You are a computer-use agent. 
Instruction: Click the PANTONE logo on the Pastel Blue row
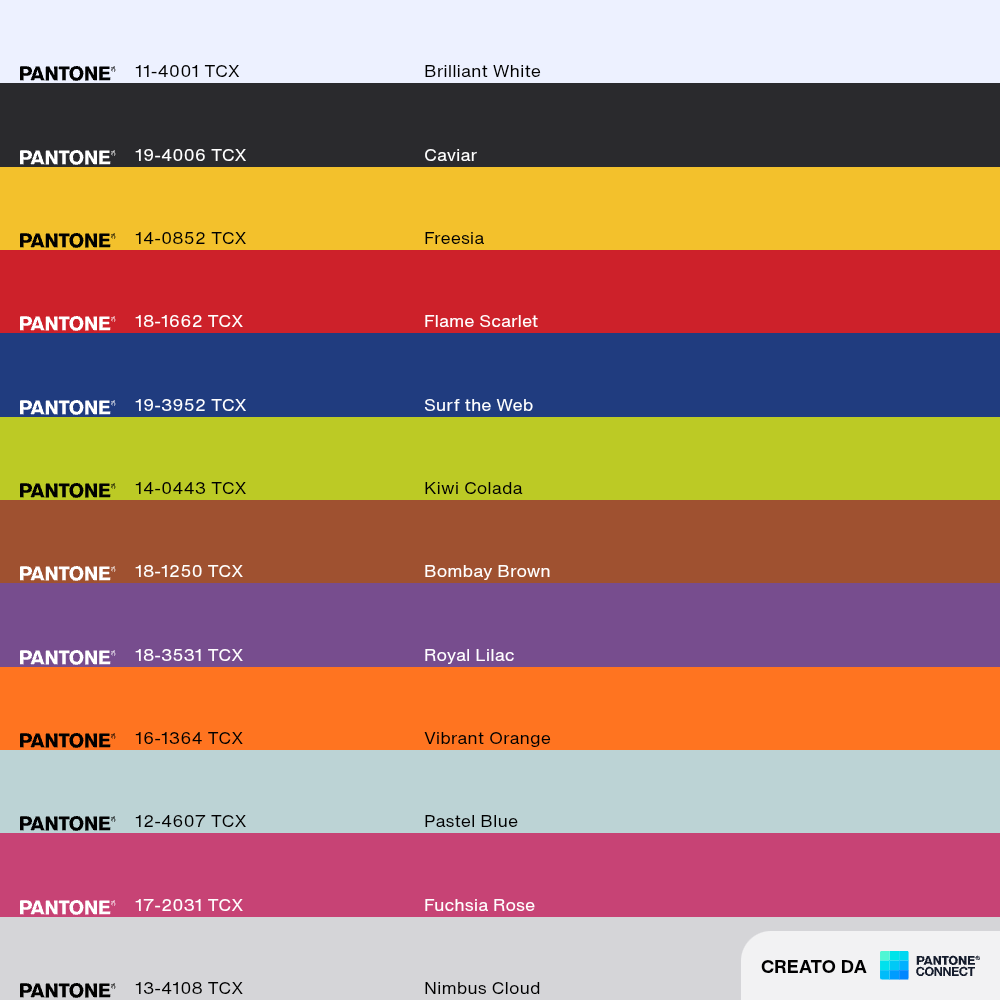point(67,823)
